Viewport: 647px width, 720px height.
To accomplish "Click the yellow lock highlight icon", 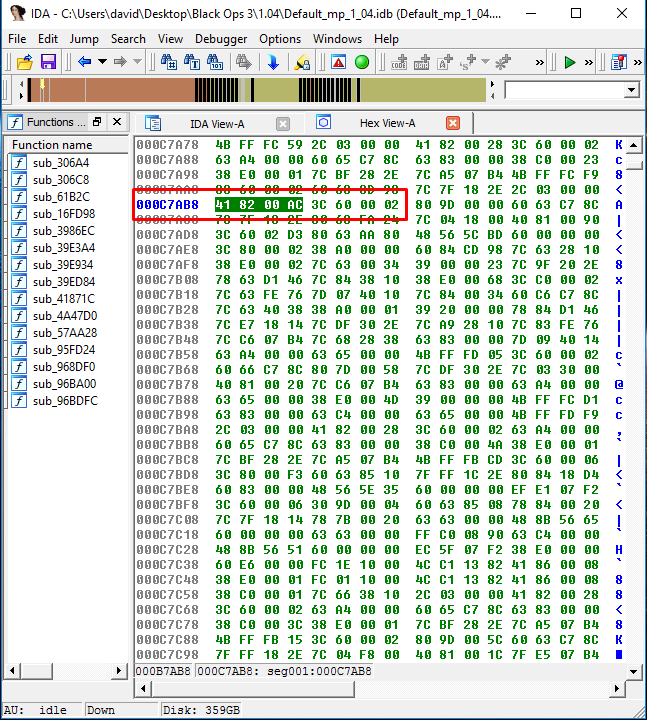I will pos(302,62).
